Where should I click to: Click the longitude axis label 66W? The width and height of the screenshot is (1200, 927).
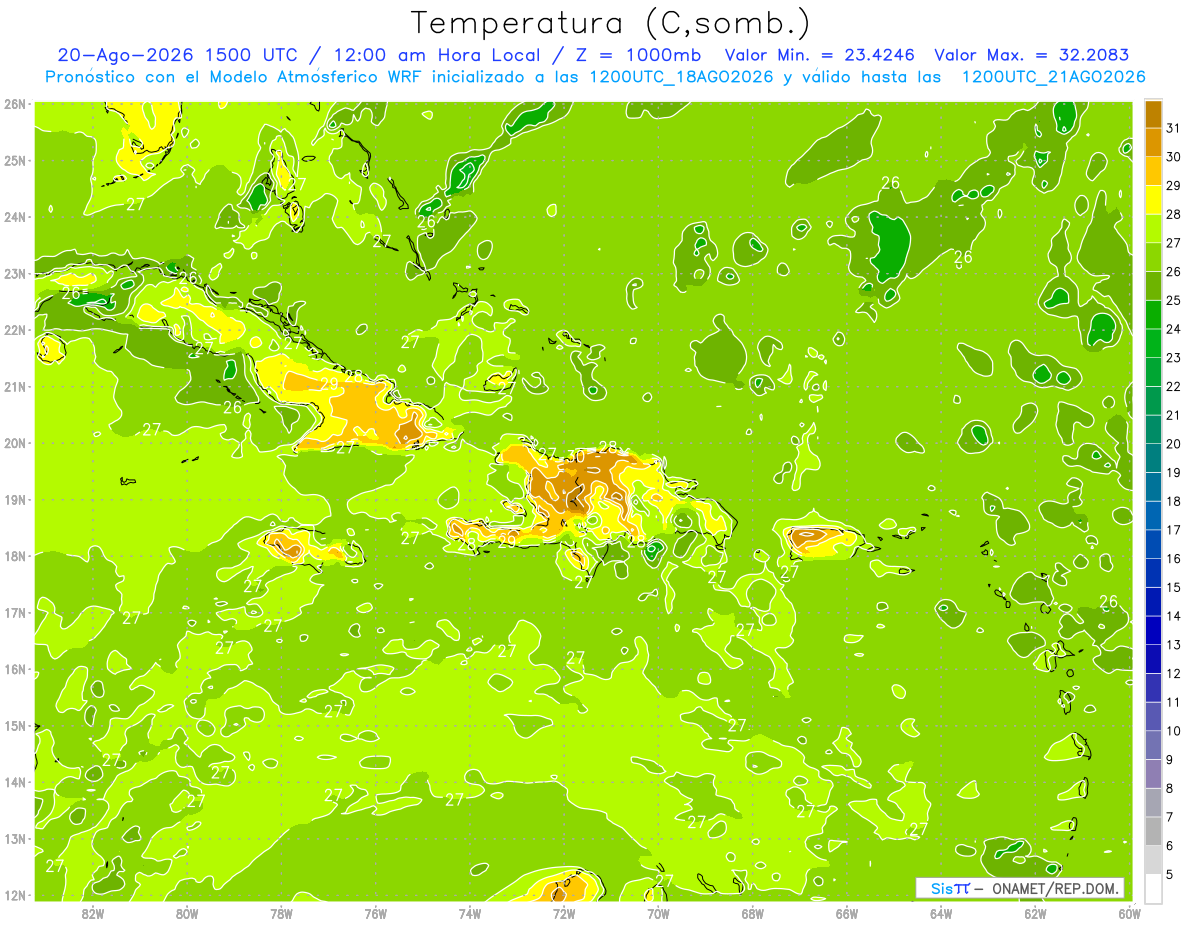click(x=847, y=913)
